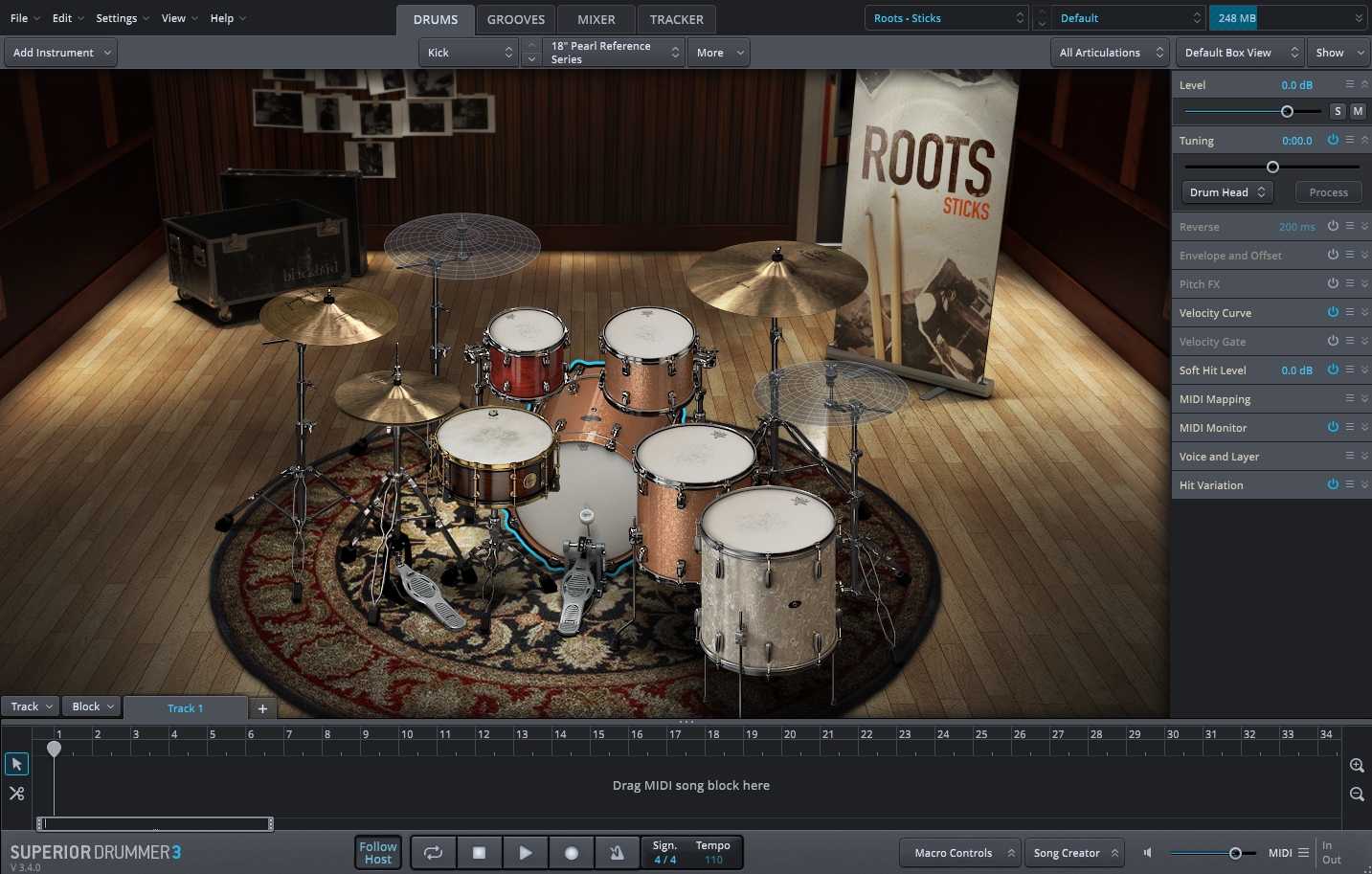Select the scissors cut tool in the track panel
Image resolution: width=1372 pixels, height=874 pixels.
click(16, 793)
